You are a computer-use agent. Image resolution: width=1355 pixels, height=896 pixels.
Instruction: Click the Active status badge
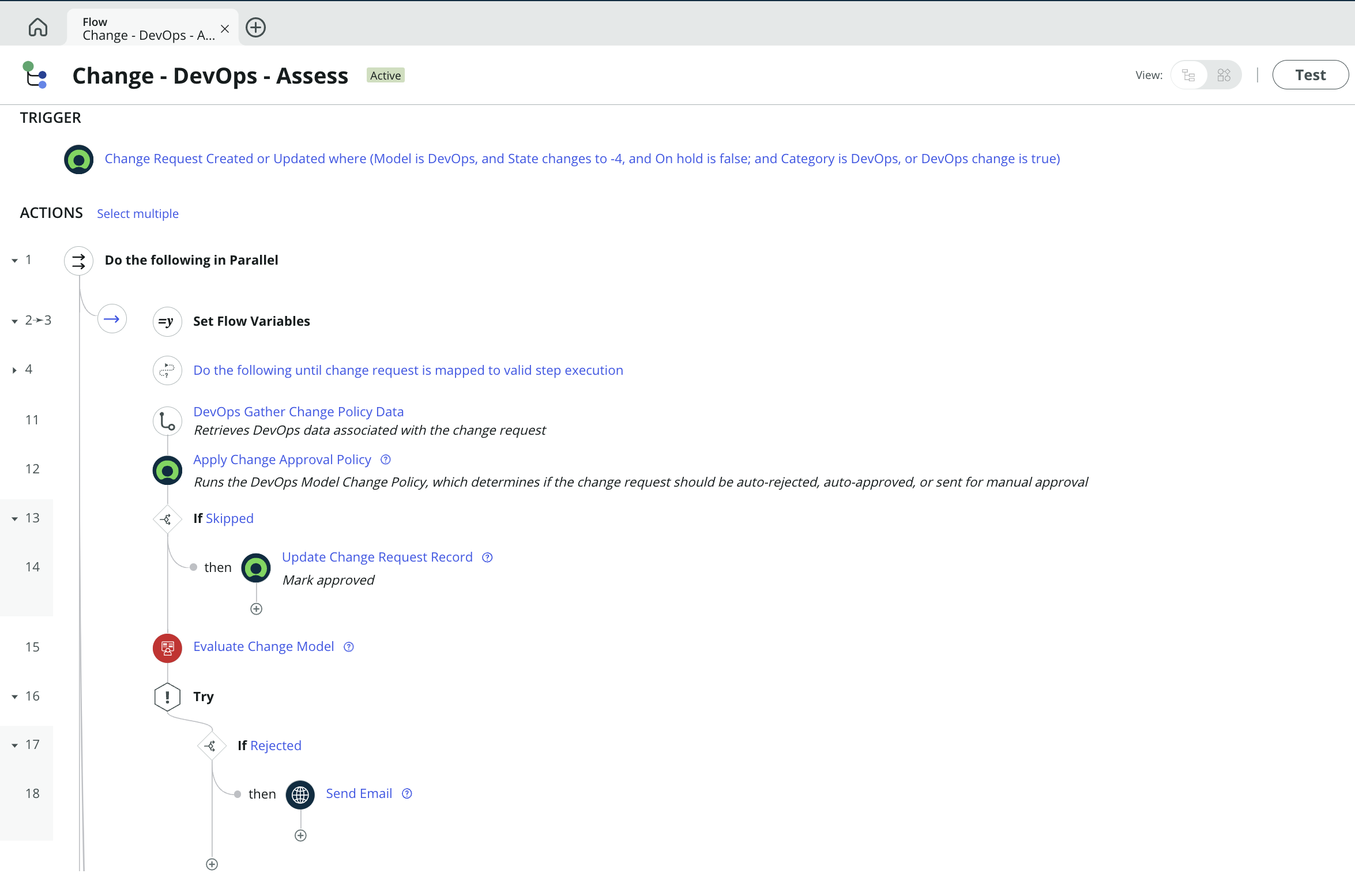pos(385,76)
